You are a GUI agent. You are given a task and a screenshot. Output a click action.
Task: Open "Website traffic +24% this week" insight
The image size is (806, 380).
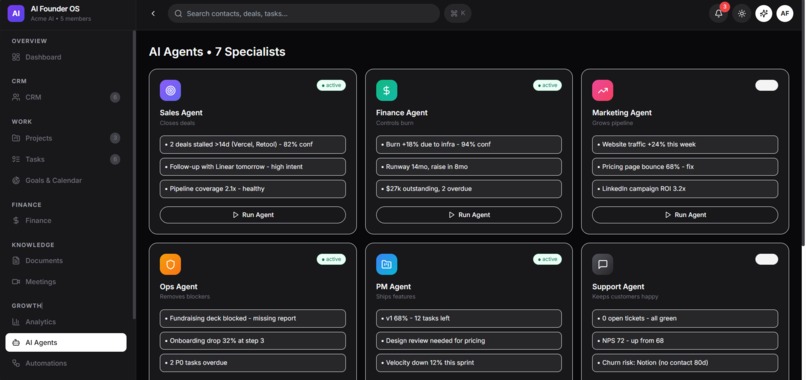click(685, 144)
